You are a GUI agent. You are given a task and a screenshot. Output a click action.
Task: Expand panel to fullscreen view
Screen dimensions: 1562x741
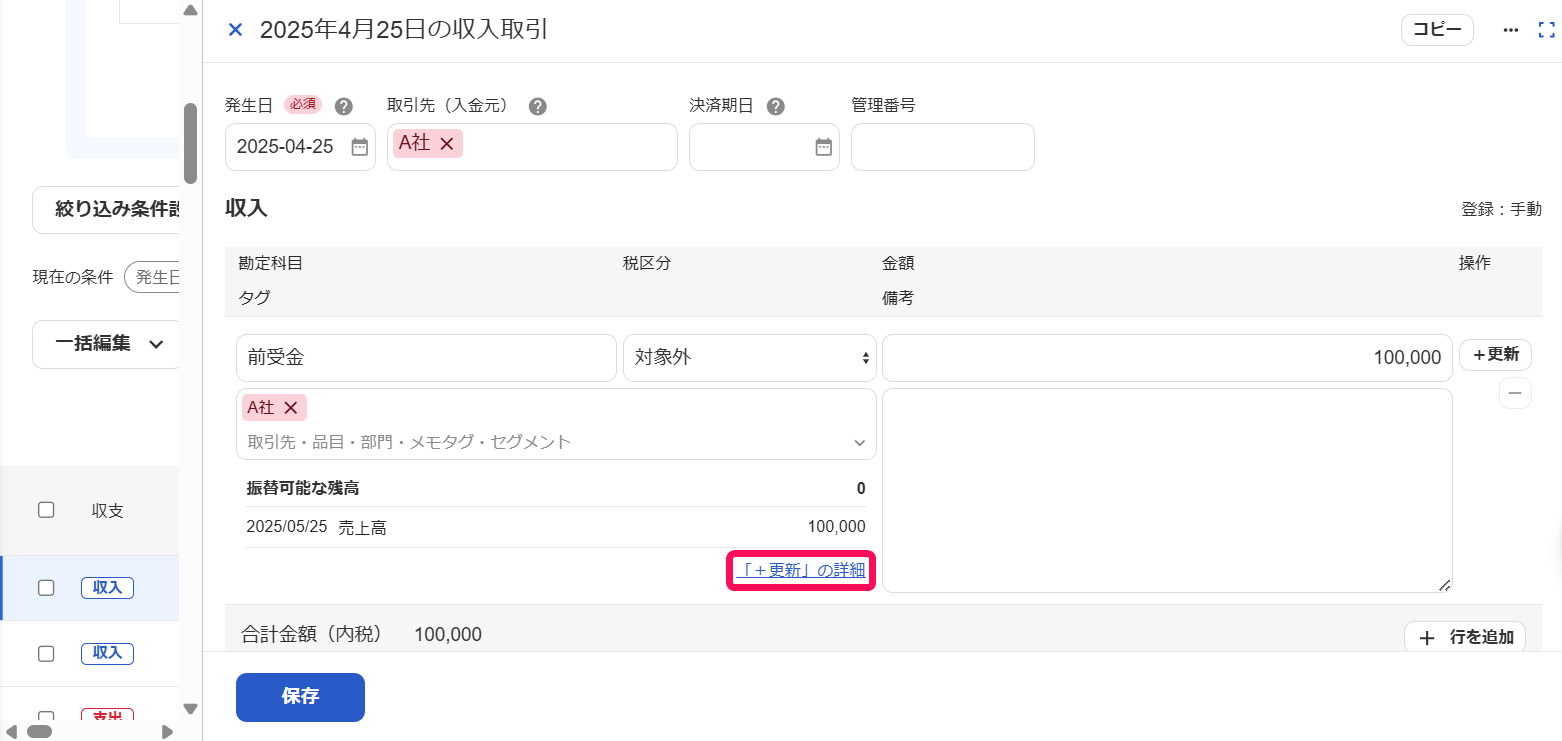(x=1546, y=30)
